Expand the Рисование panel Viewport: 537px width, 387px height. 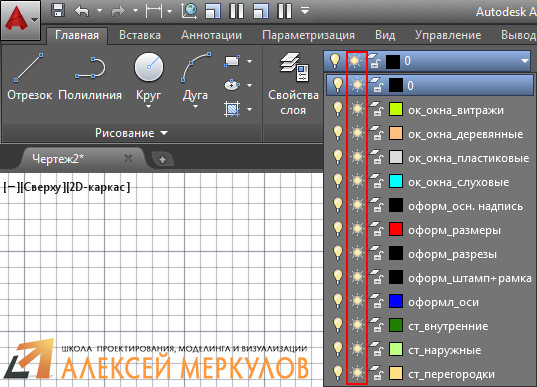click(132, 133)
